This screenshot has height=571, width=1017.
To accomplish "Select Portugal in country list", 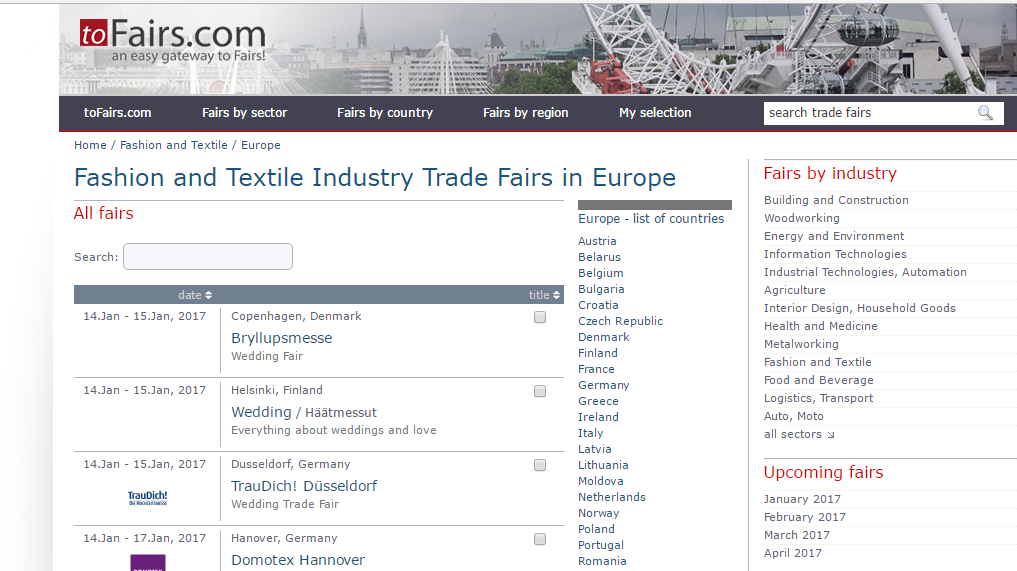I will pyautogui.click(x=601, y=545).
